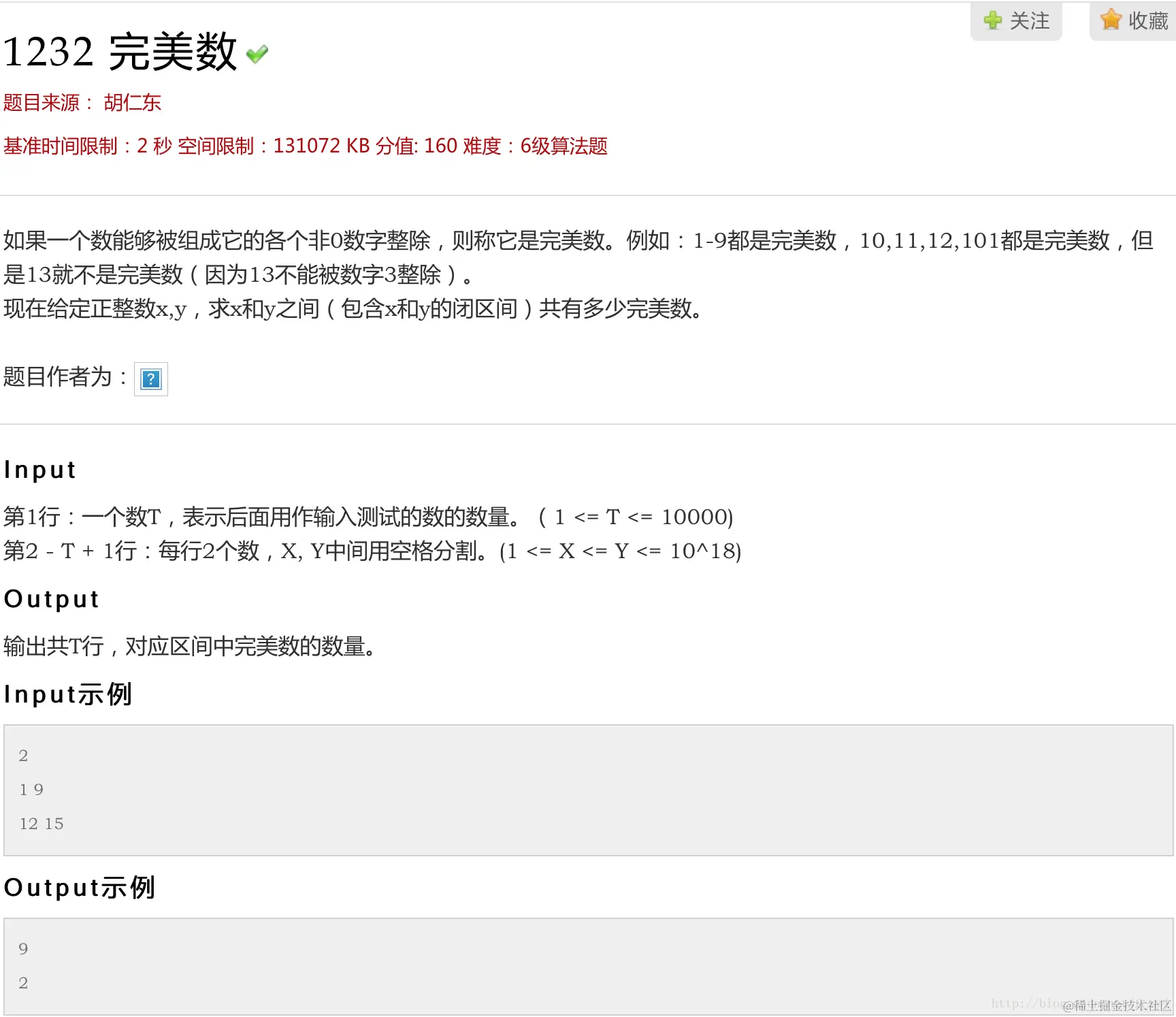Image resolution: width=1176 pixels, height=1017 pixels.
Task: Click the 关注 follow button
Action: [1016, 21]
